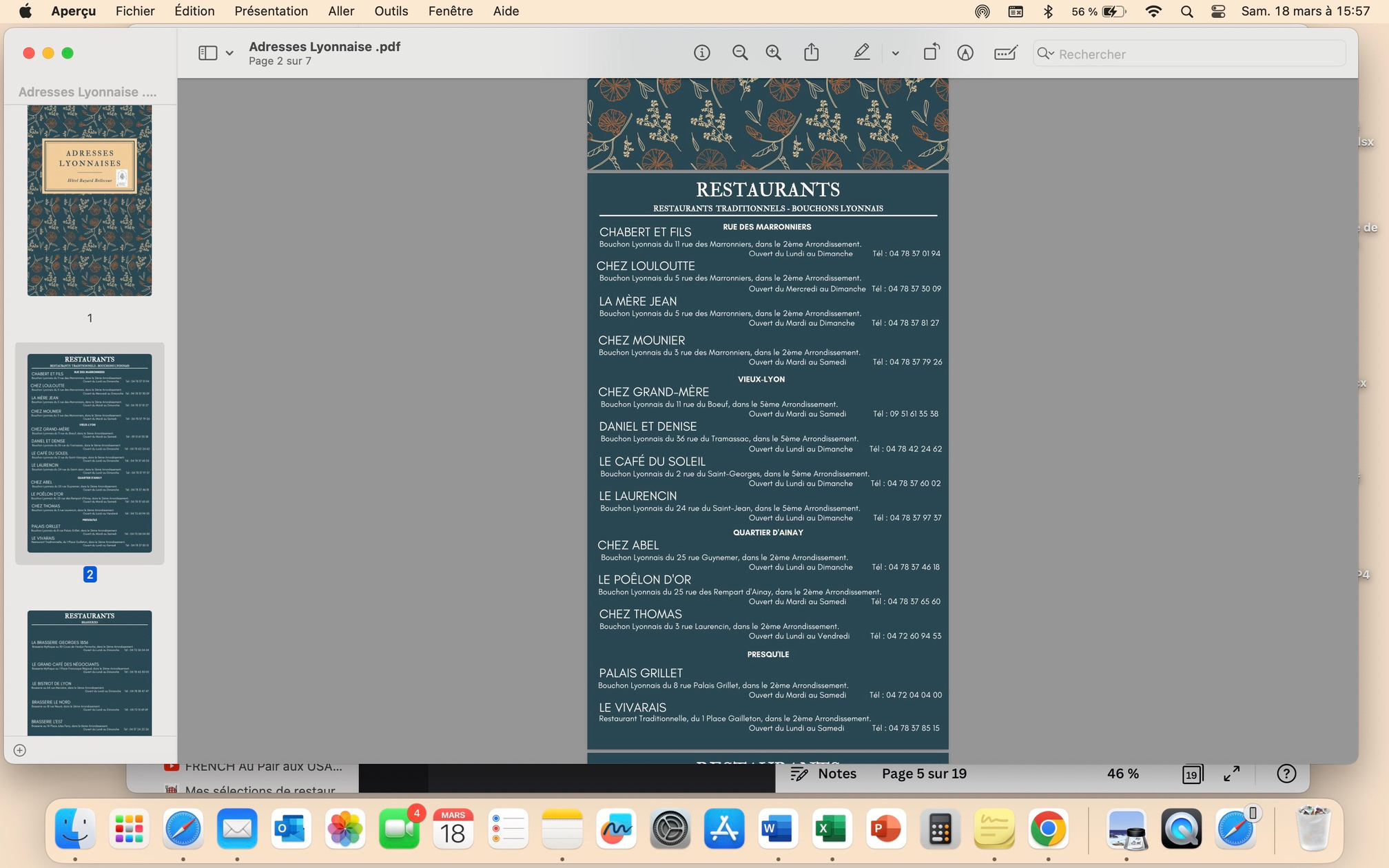Screen dimensions: 1389x868
Task: Open the Aide menu
Action: [x=506, y=11]
